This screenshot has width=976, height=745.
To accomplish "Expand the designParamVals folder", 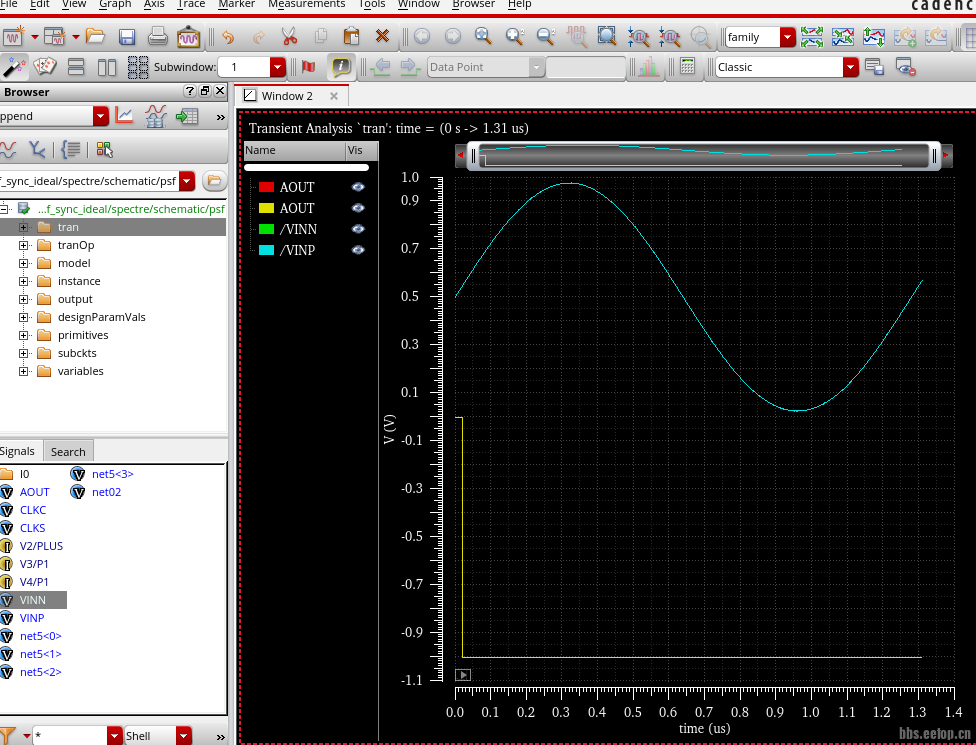I will (23, 317).
